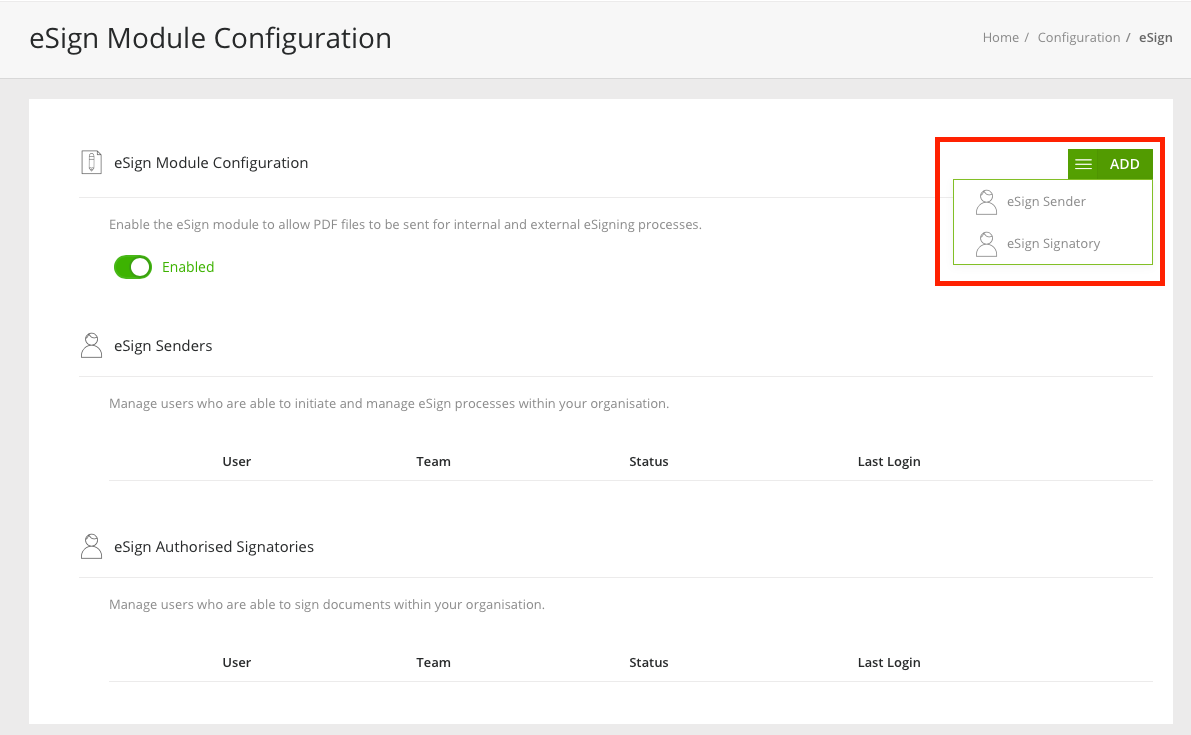
Task: Click the eSign Senders section heading
Action: point(163,346)
